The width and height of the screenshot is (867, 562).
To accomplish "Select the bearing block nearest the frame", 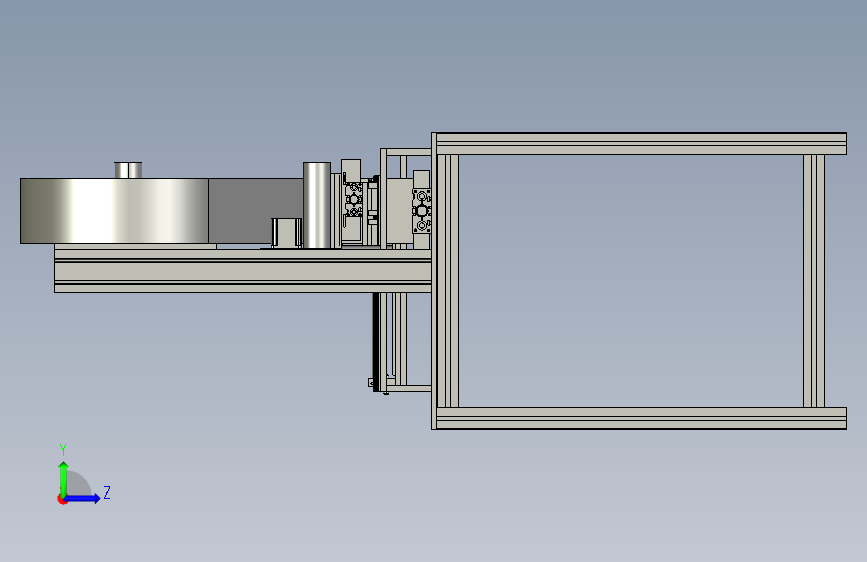I will (x=421, y=211).
